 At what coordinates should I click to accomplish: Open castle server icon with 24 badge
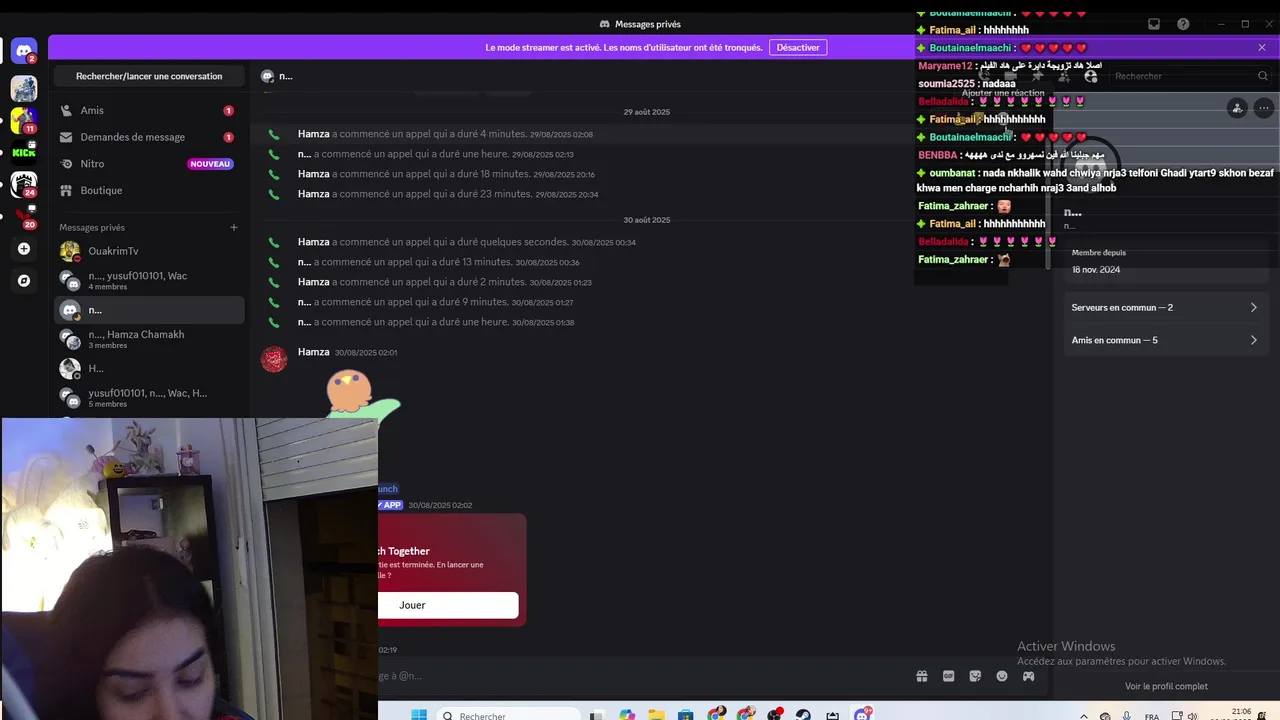point(24,185)
